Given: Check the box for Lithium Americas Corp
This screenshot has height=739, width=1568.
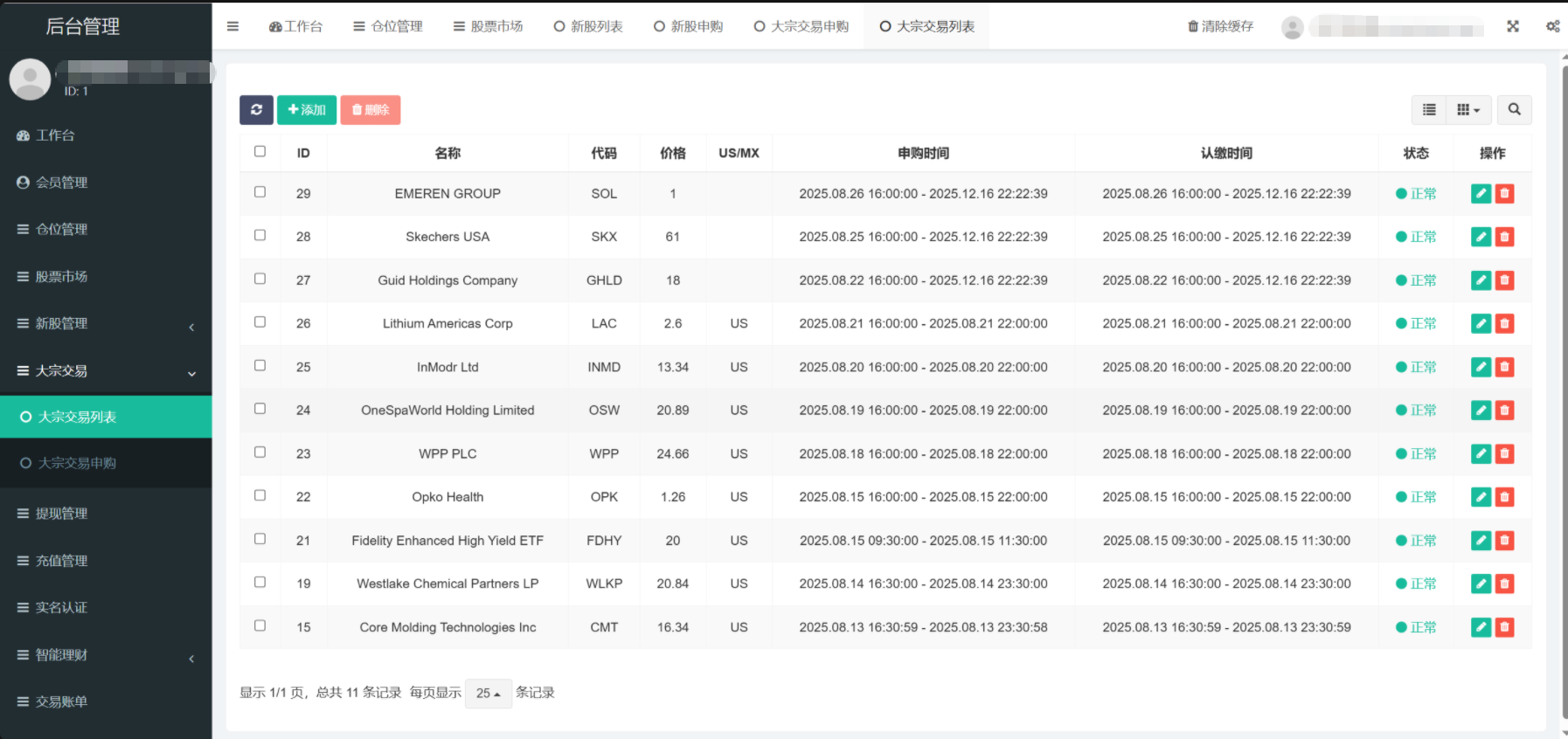Looking at the screenshot, I should pos(260,322).
